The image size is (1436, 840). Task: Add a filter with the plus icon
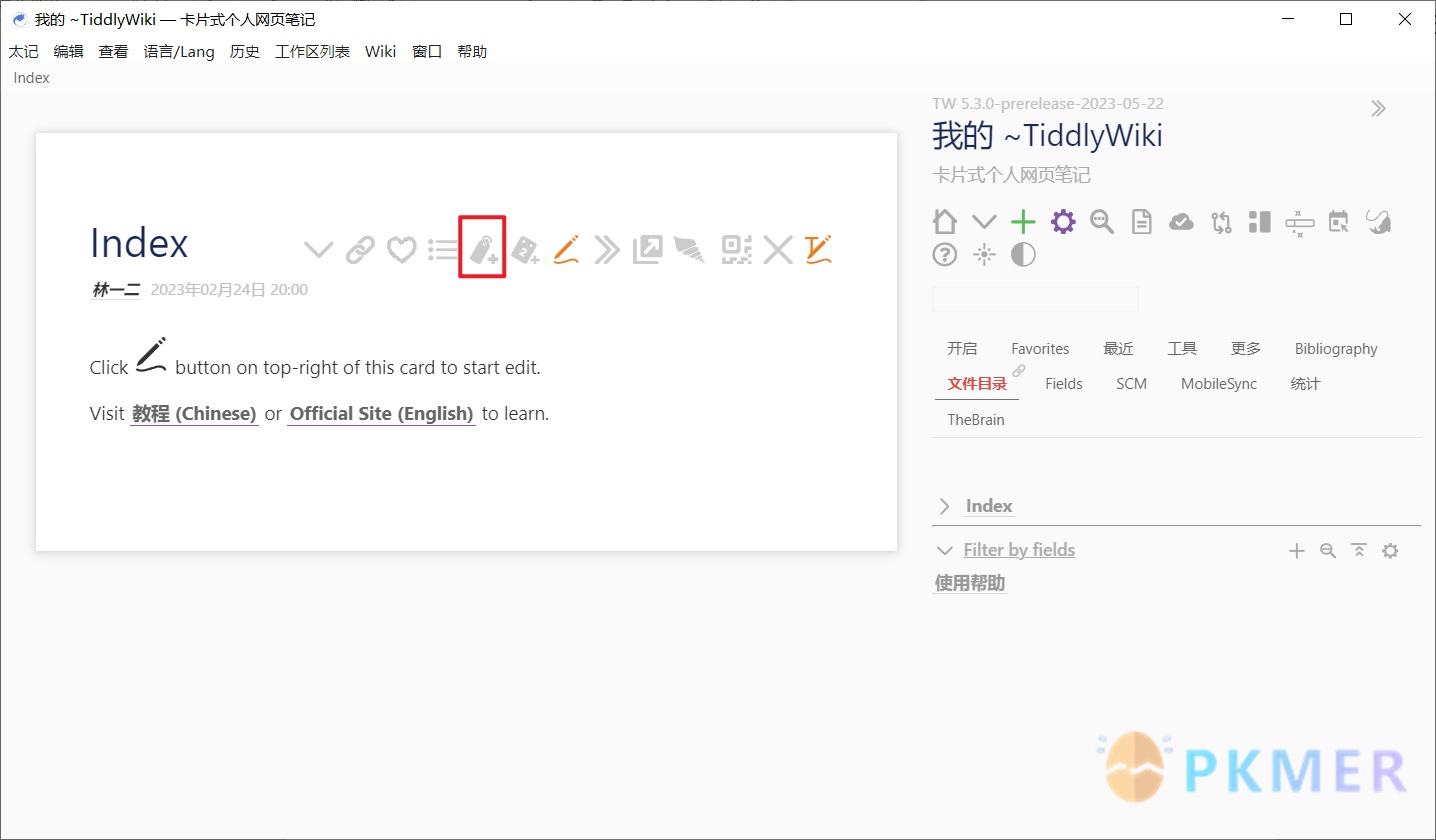[x=1297, y=551]
